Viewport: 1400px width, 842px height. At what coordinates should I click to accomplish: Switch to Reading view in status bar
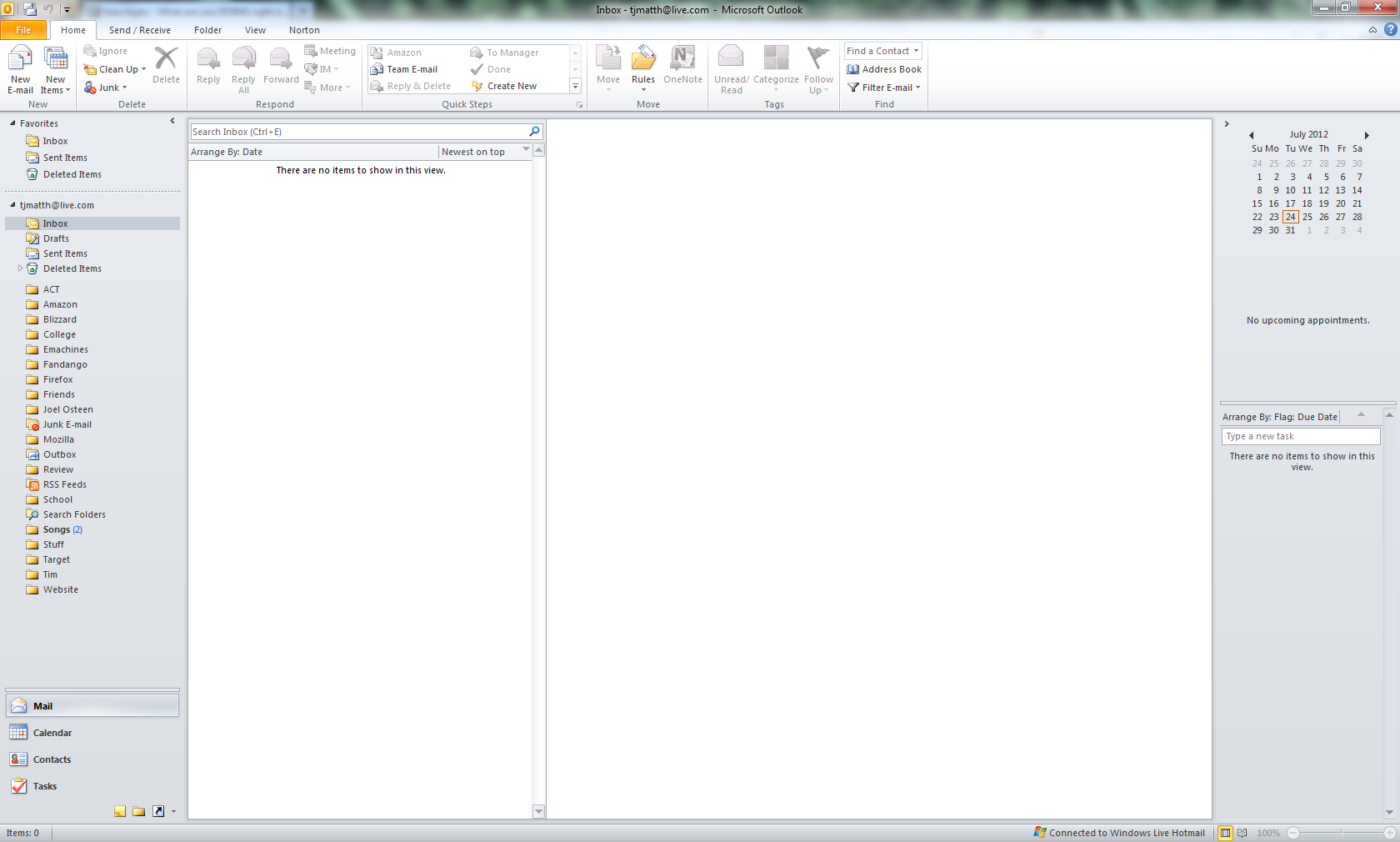[x=1242, y=833]
